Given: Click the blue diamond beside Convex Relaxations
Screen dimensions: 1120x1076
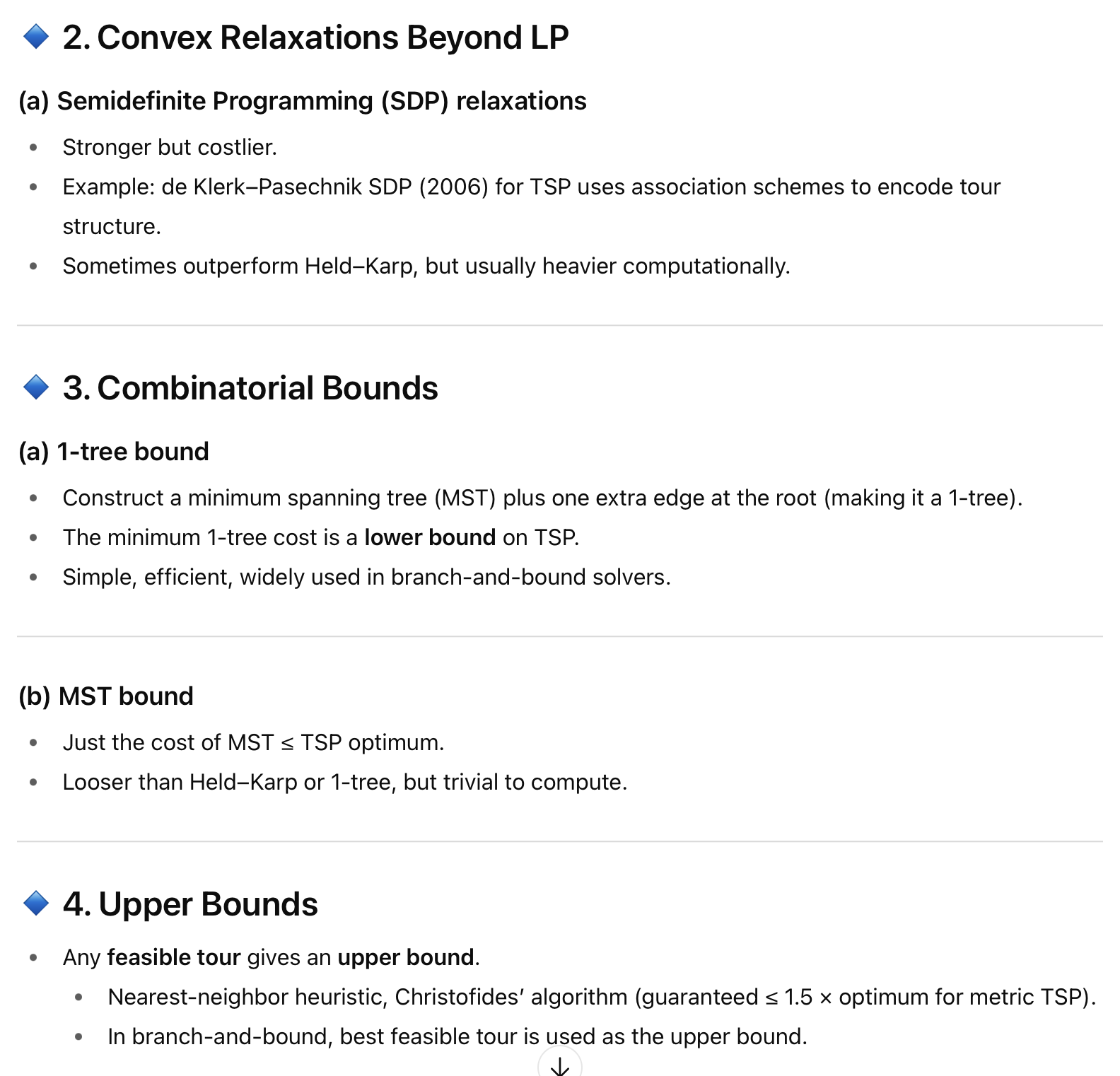Looking at the screenshot, I should click(x=36, y=37).
